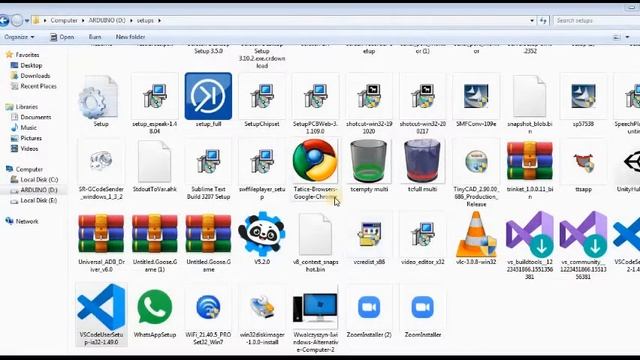The image size is (640, 360).
Task: Select the WhatsAppSetup installer
Action: tap(155, 307)
